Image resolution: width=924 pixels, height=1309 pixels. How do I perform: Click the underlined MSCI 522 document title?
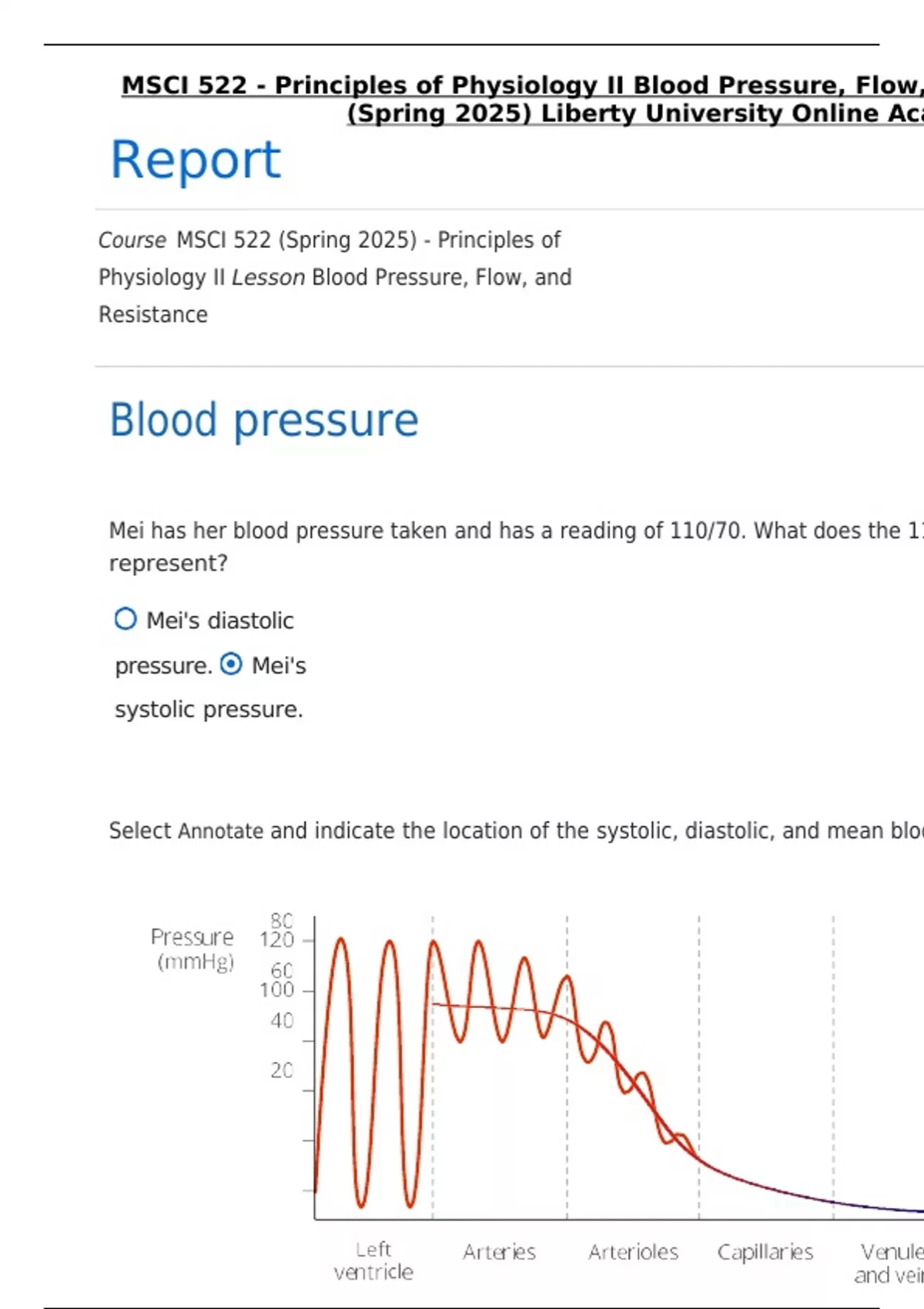tap(522, 99)
